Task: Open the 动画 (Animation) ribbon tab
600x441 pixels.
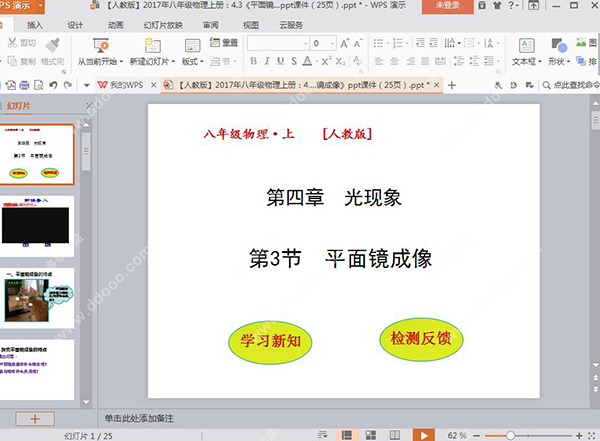Action: [116, 25]
